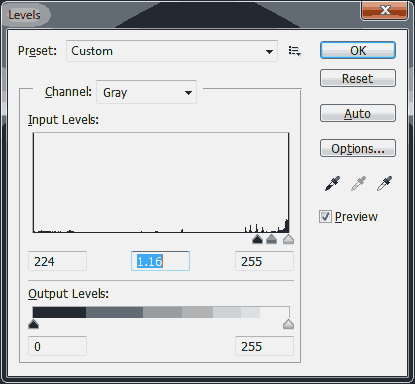Click the input shadow black slider handle
Image resolution: width=415 pixels, height=384 pixels.
(x=257, y=239)
